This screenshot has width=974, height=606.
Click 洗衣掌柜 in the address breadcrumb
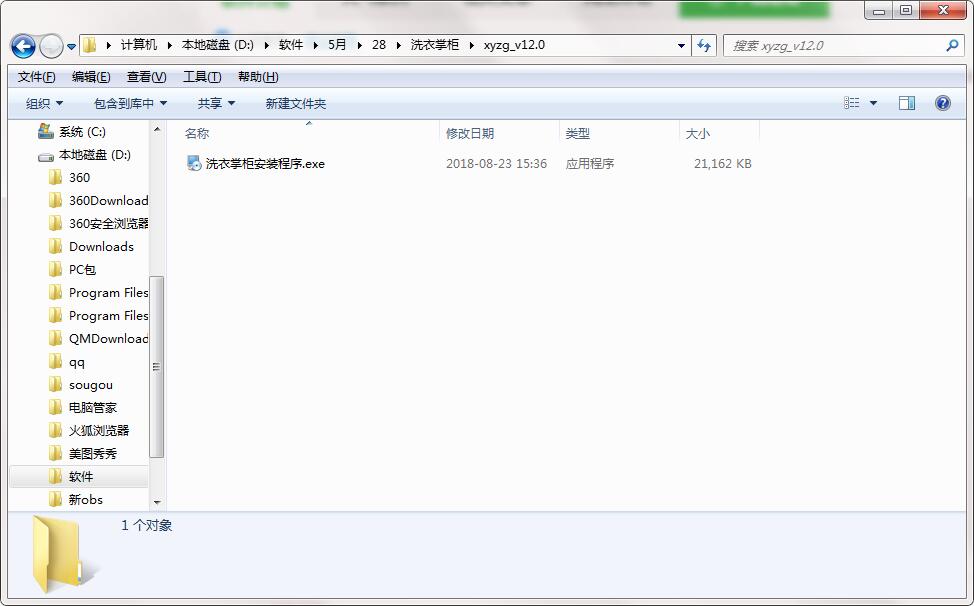point(434,46)
